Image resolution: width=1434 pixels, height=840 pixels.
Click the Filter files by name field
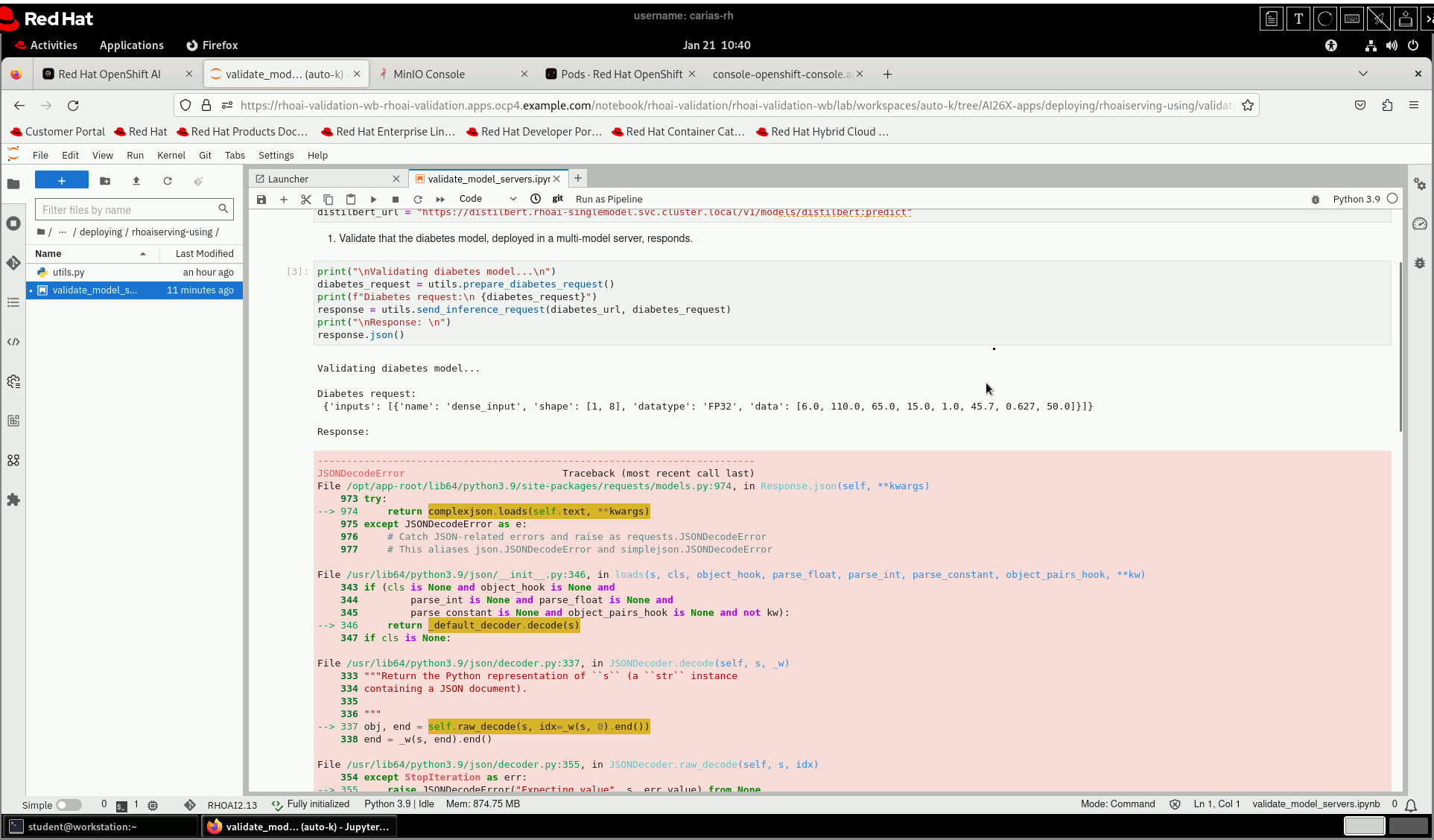pyautogui.click(x=128, y=210)
